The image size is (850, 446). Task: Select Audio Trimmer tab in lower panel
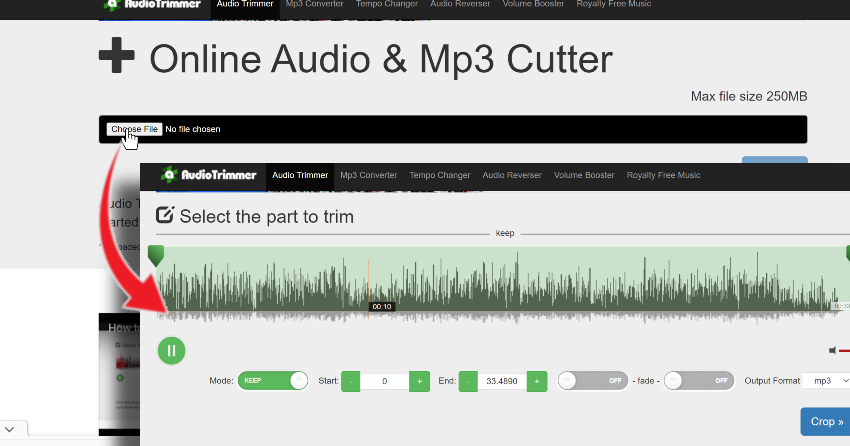[300, 176]
